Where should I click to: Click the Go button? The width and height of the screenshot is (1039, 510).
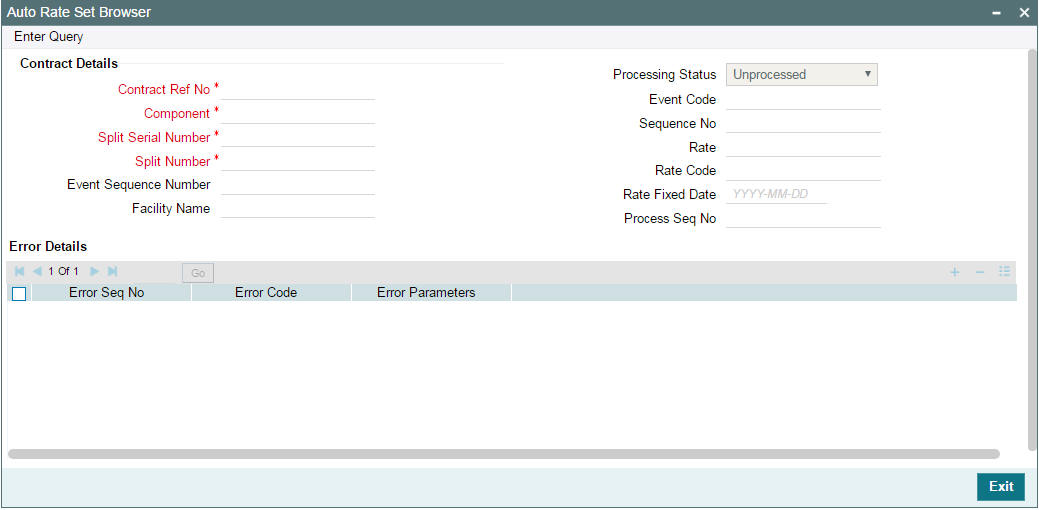(198, 273)
